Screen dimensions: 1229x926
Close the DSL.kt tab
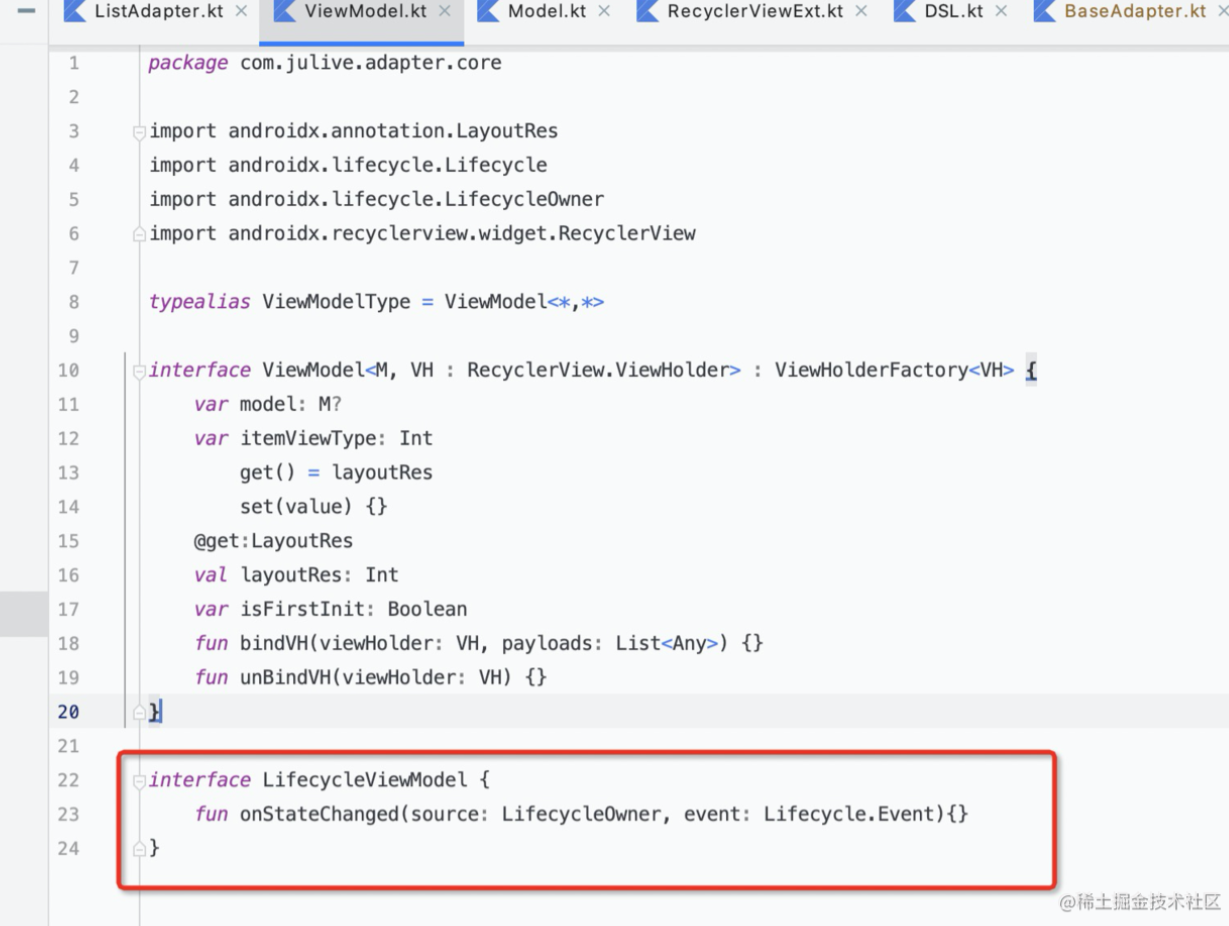999,12
